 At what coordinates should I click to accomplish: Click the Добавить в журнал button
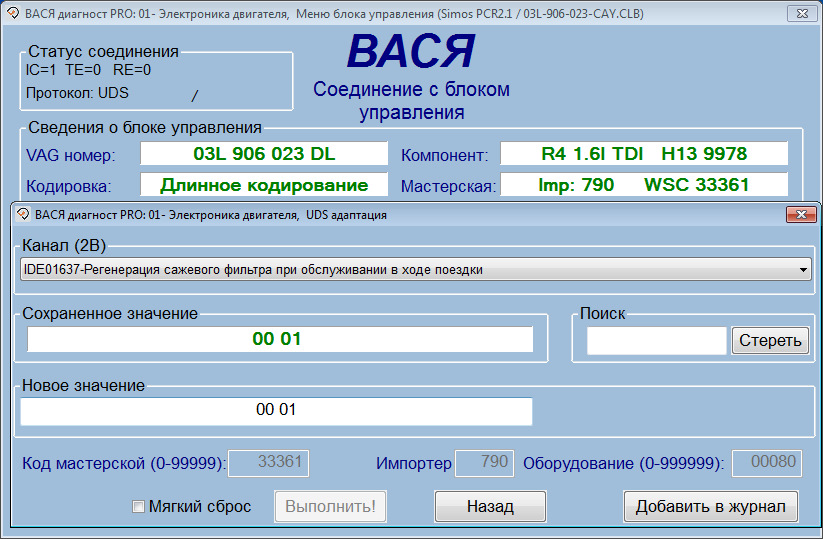[711, 506]
